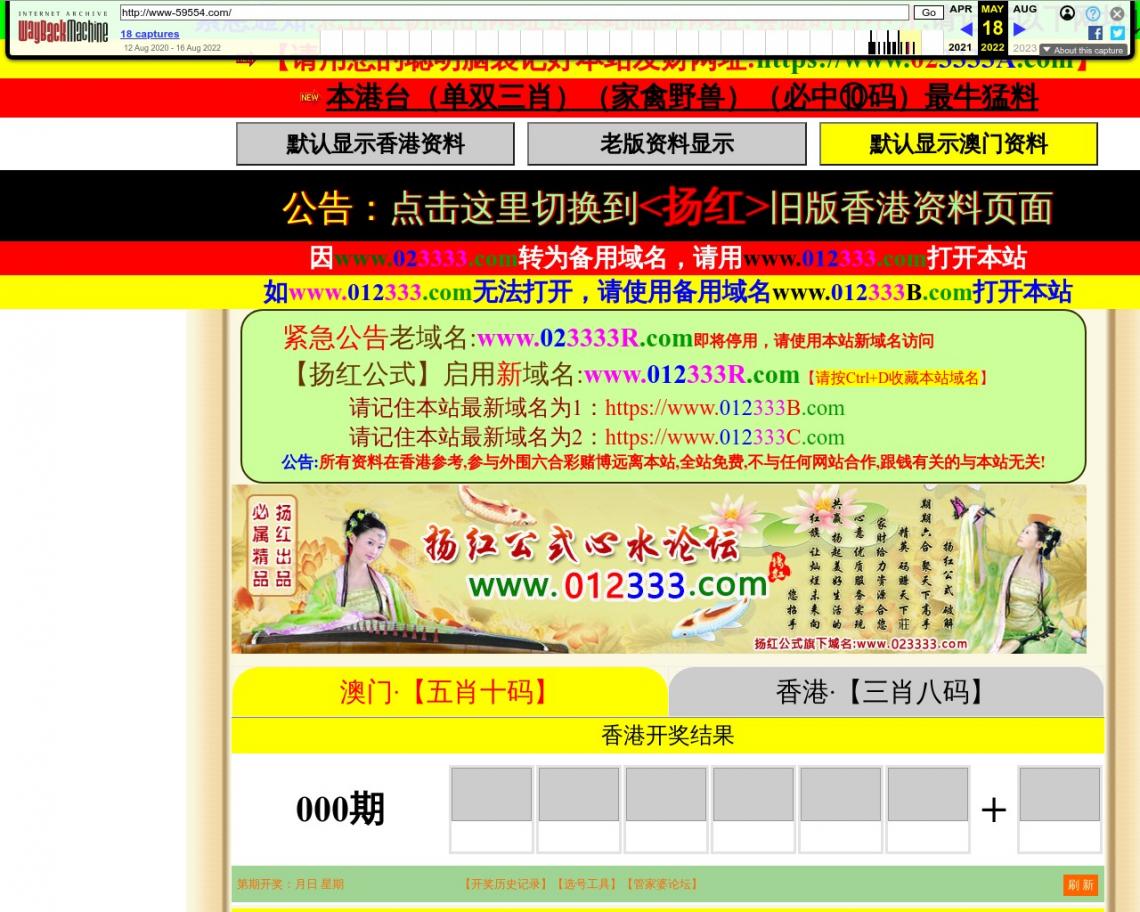Click the 默认显示香港资料 button
Image resolution: width=1140 pixels, height=912 pixels.
(375, 144)
